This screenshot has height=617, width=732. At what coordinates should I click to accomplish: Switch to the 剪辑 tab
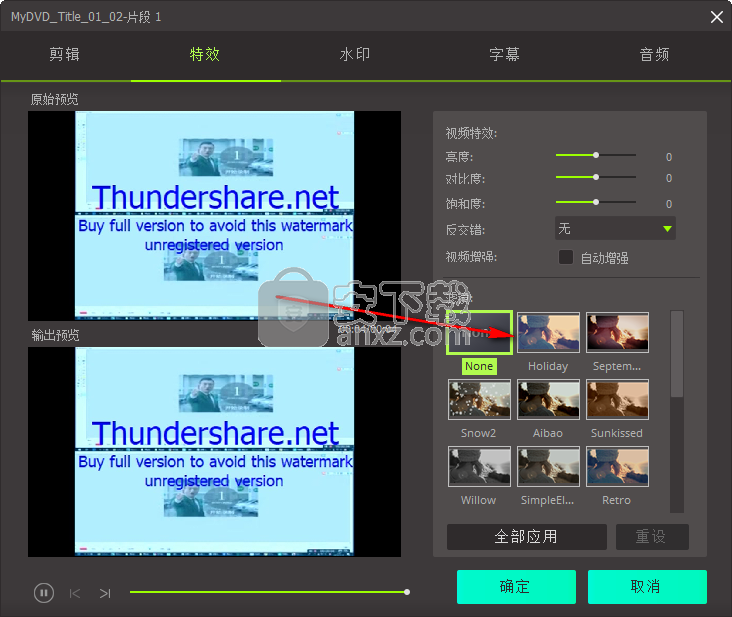(x=64, y=55)
